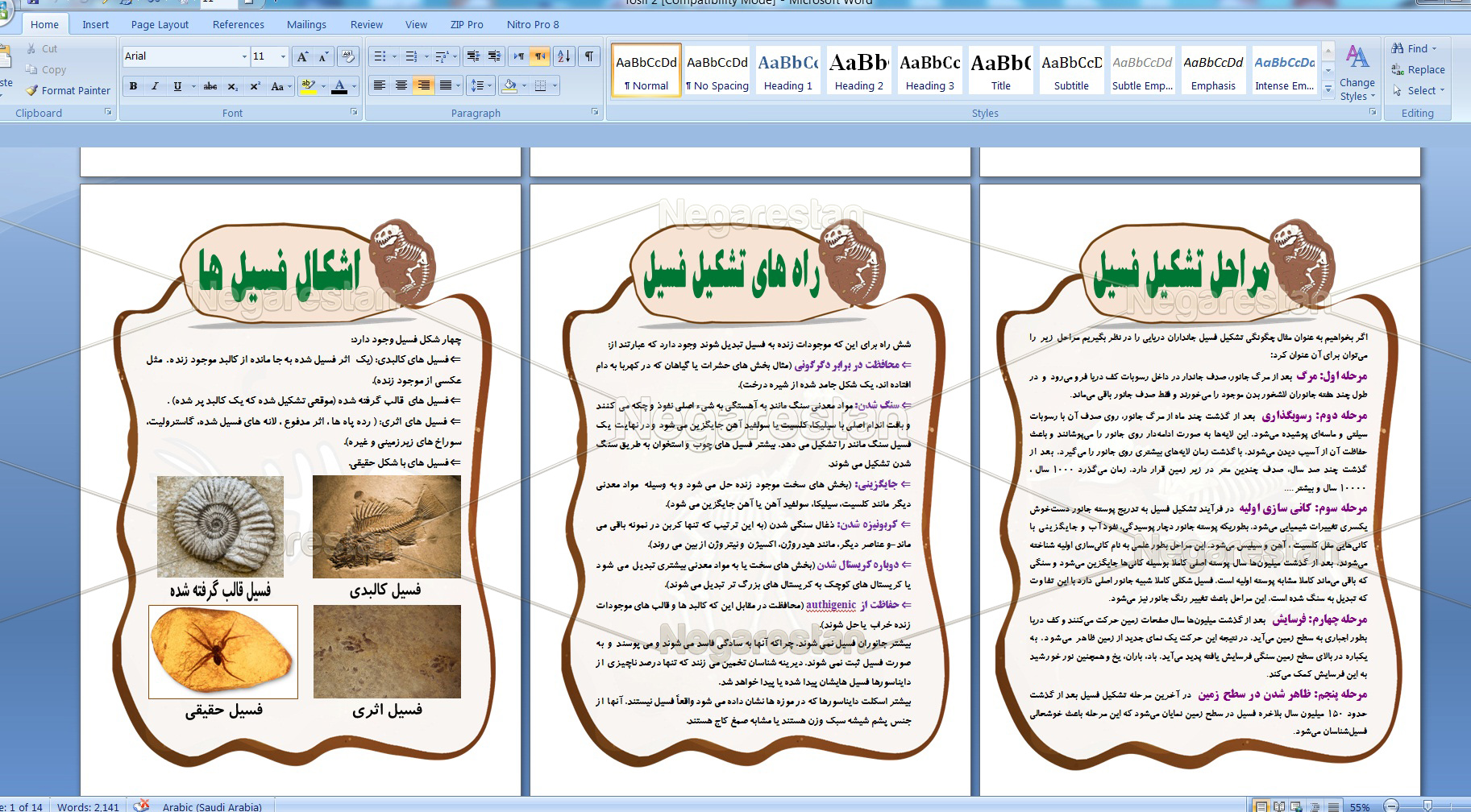The image size is (1471, 812).
Task: Insert a bulleted list
Action: pyautogui.click(x=380, y=56)
